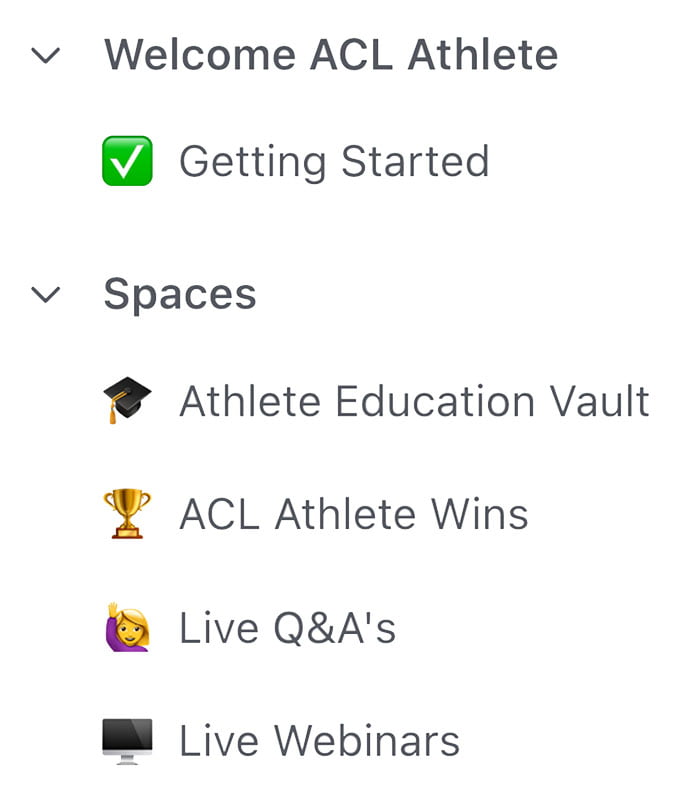Click the gold trophy icon

(x=127, y=514)
